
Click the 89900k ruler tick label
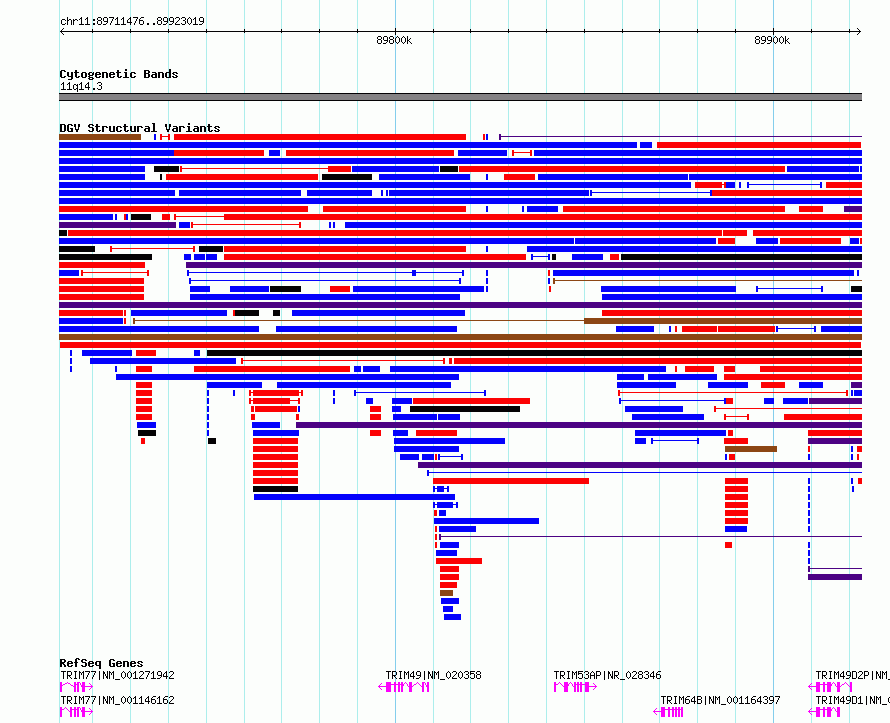[x=772, y=40]
